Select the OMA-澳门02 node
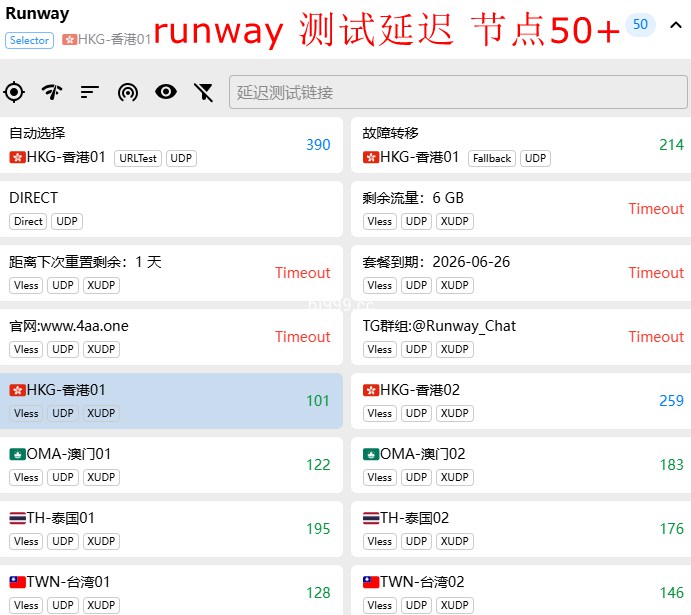The width and height of the screenshot is (691, 615). pyautogui.click(x=521, y=465)
